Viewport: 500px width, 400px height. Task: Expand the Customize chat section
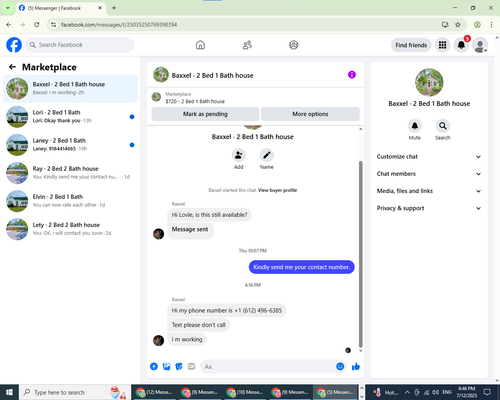(x=429, y=157)
